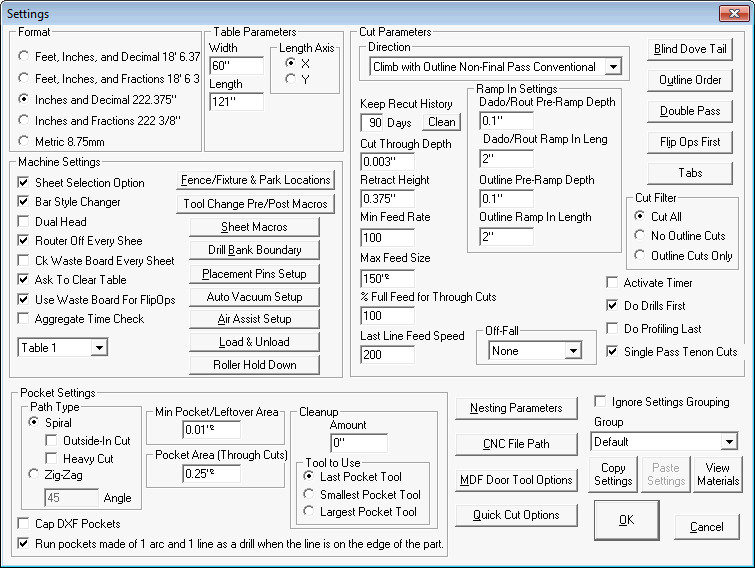Image resolution: width=755 pixels, height=568 pixels.
Task: Click in the table Width field
Action: pyautogui.click(x=236, y=66)
